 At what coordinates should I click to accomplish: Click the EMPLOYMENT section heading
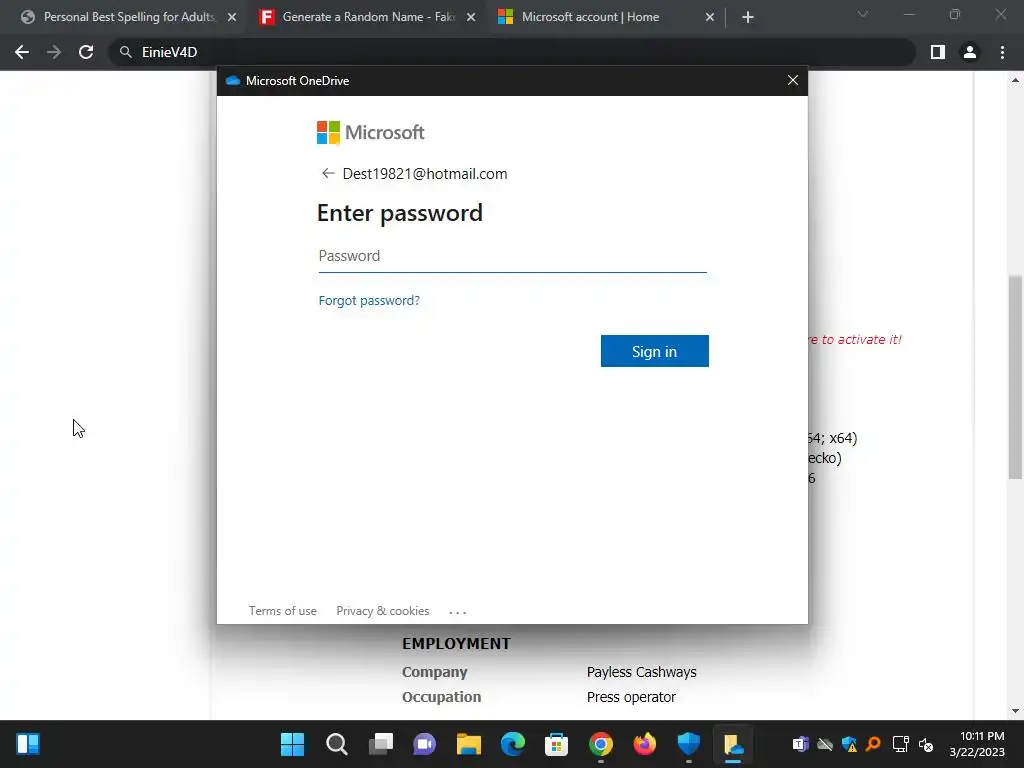[456, 643]
